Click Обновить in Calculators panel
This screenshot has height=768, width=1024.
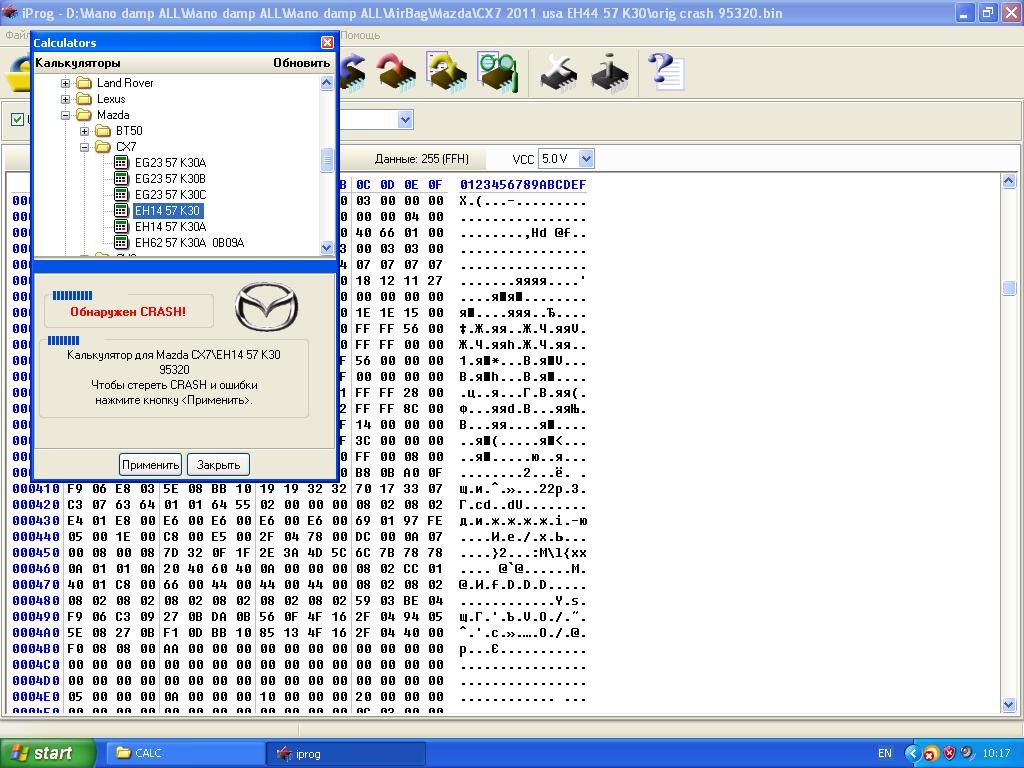pos(301,63)
